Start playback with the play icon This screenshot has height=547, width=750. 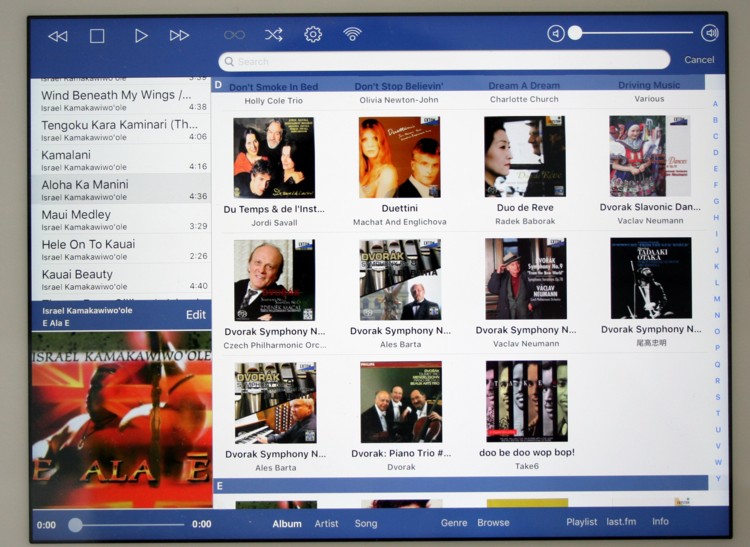point(141,36)
